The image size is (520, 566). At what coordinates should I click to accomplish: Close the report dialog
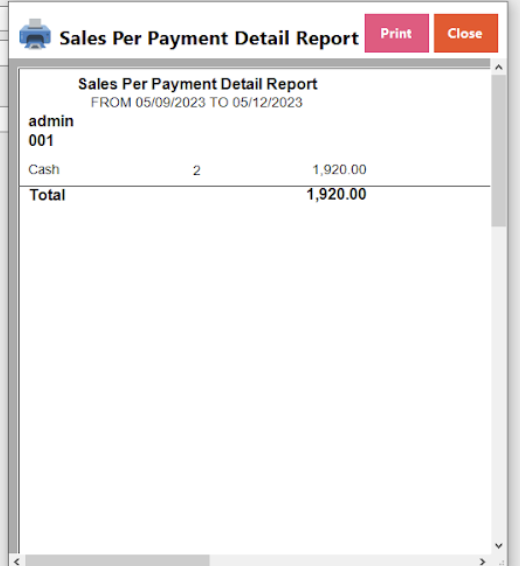(466, 33)
